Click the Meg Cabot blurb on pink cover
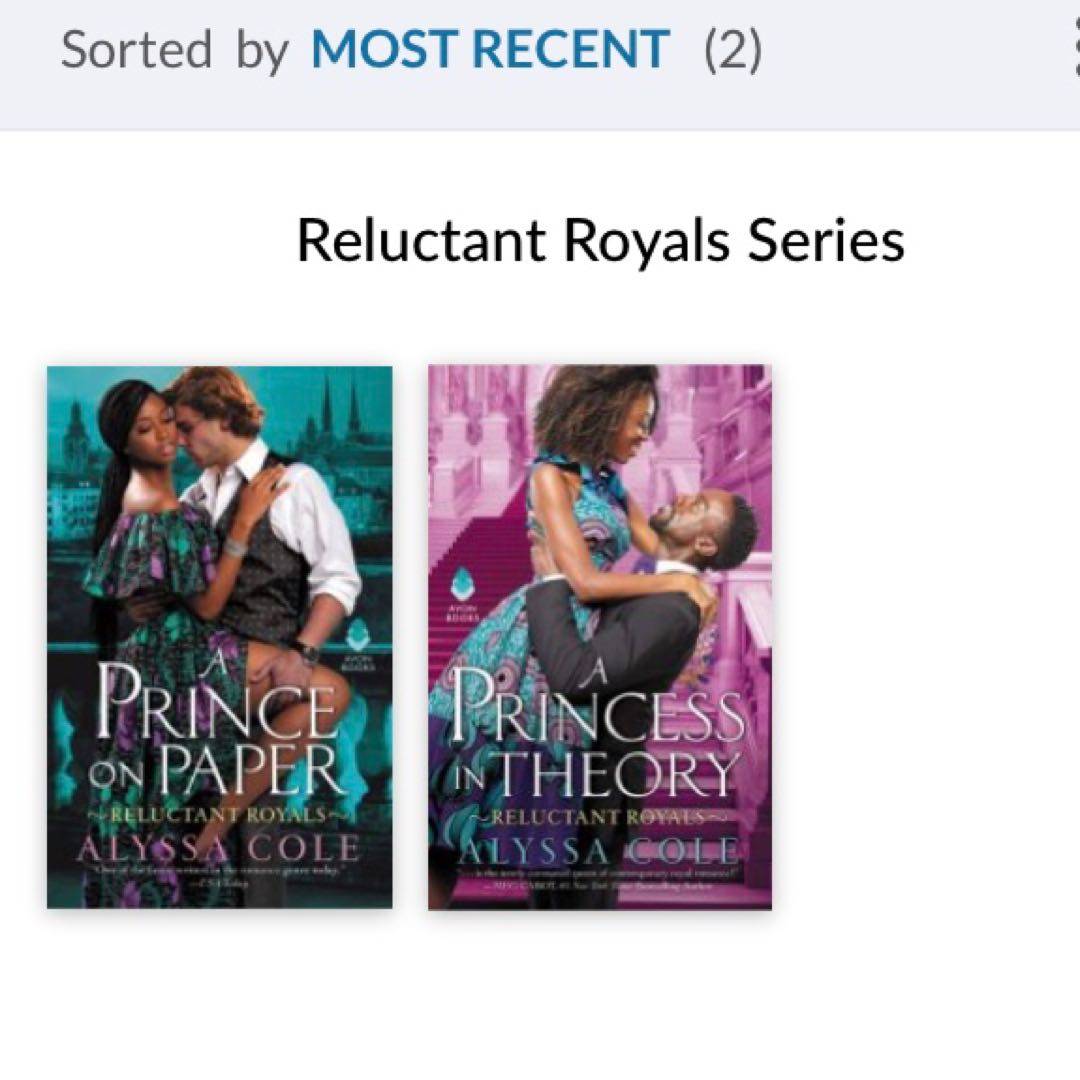Image resolution: width=1080 pixels, height=1080 pixels. pyautogui.click(x=598, y=880)
